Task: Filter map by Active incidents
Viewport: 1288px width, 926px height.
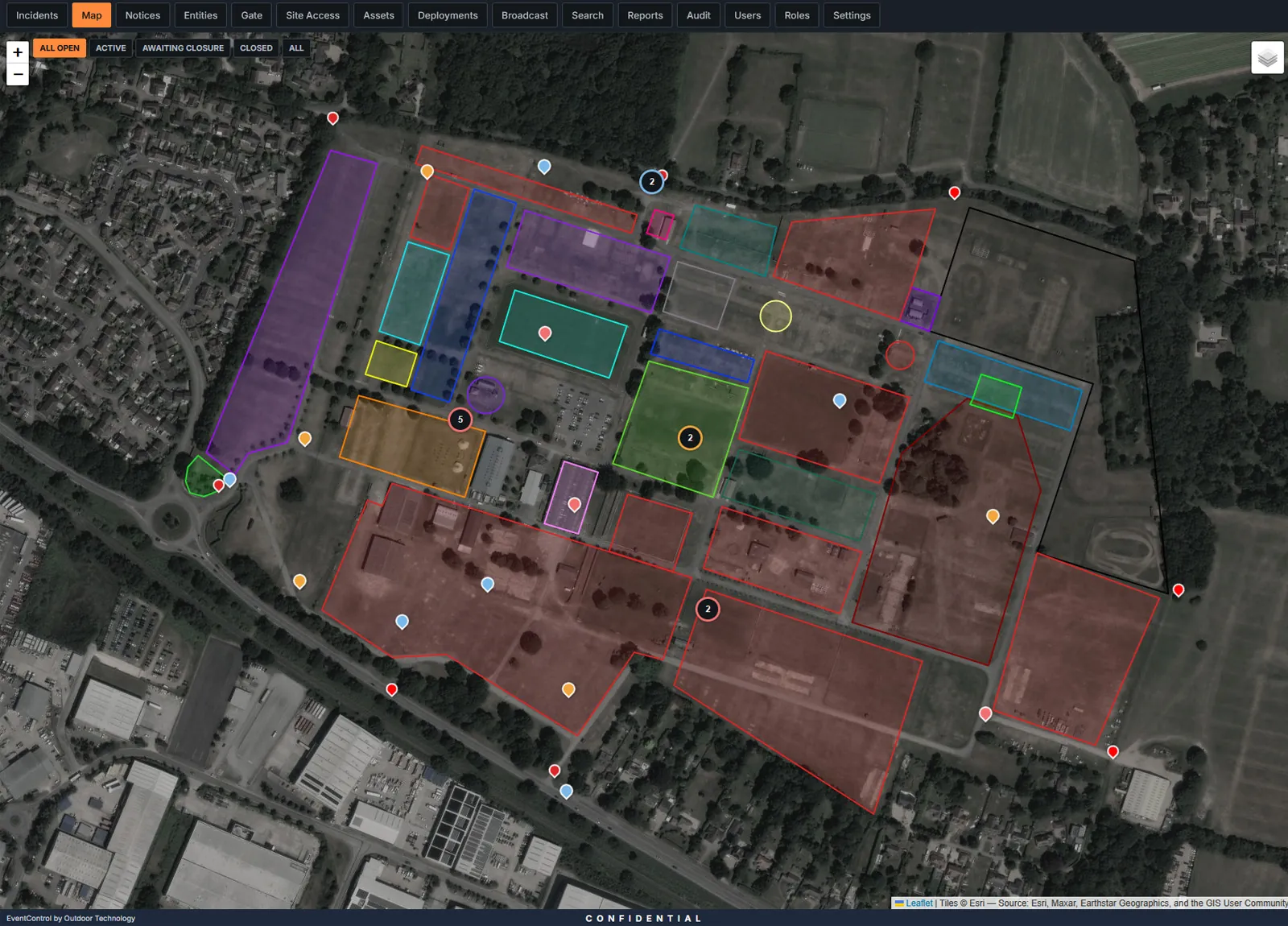Action: pyautogui.click(x=111, y=48)
